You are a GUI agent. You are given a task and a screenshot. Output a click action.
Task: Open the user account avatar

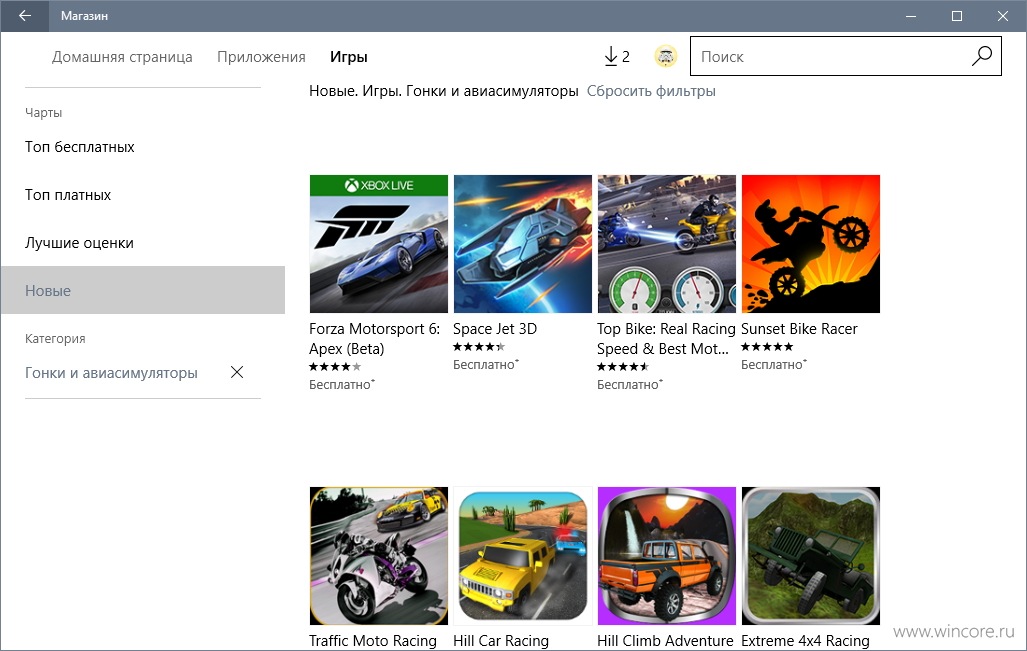[666, 56]
